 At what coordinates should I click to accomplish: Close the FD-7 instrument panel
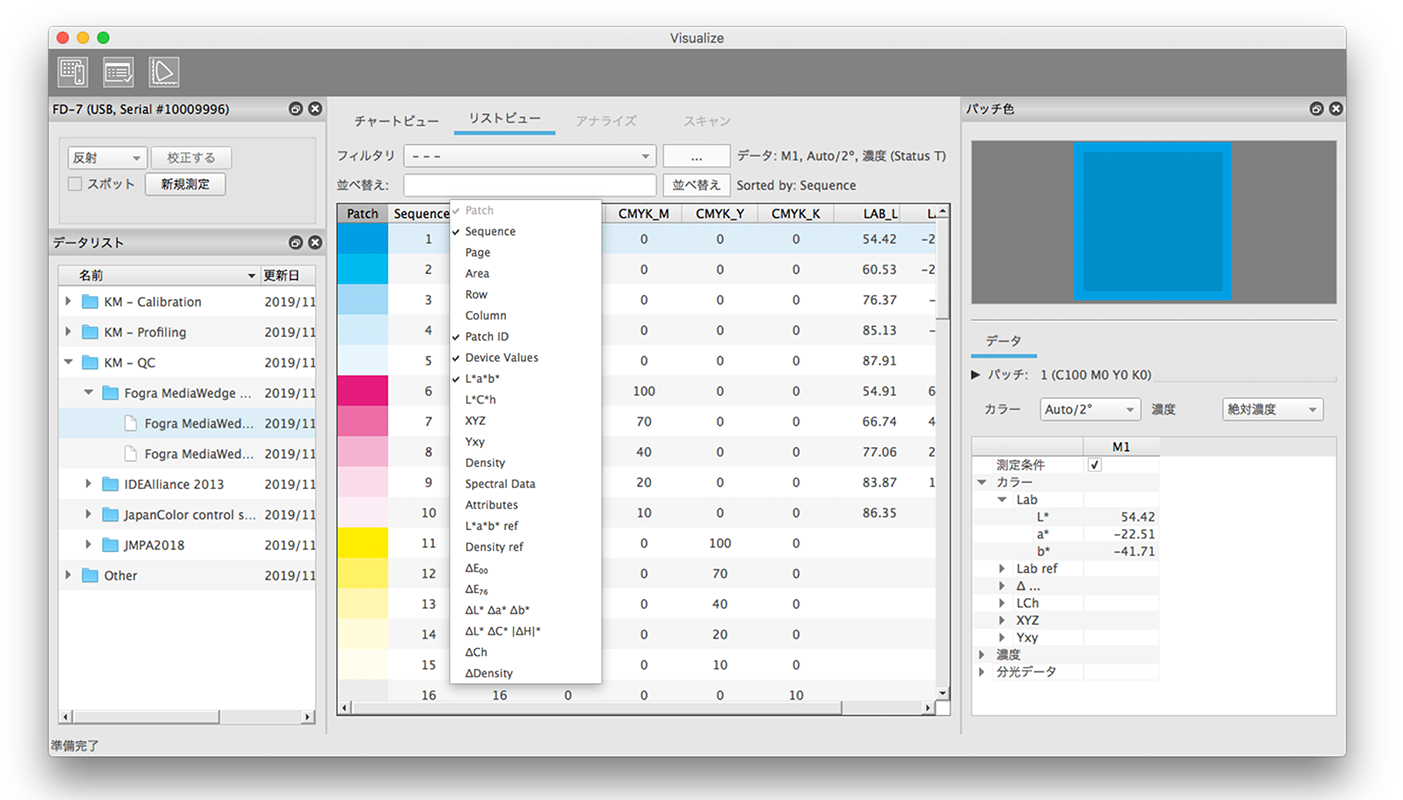pyautogui.click(x=315, y=109)
